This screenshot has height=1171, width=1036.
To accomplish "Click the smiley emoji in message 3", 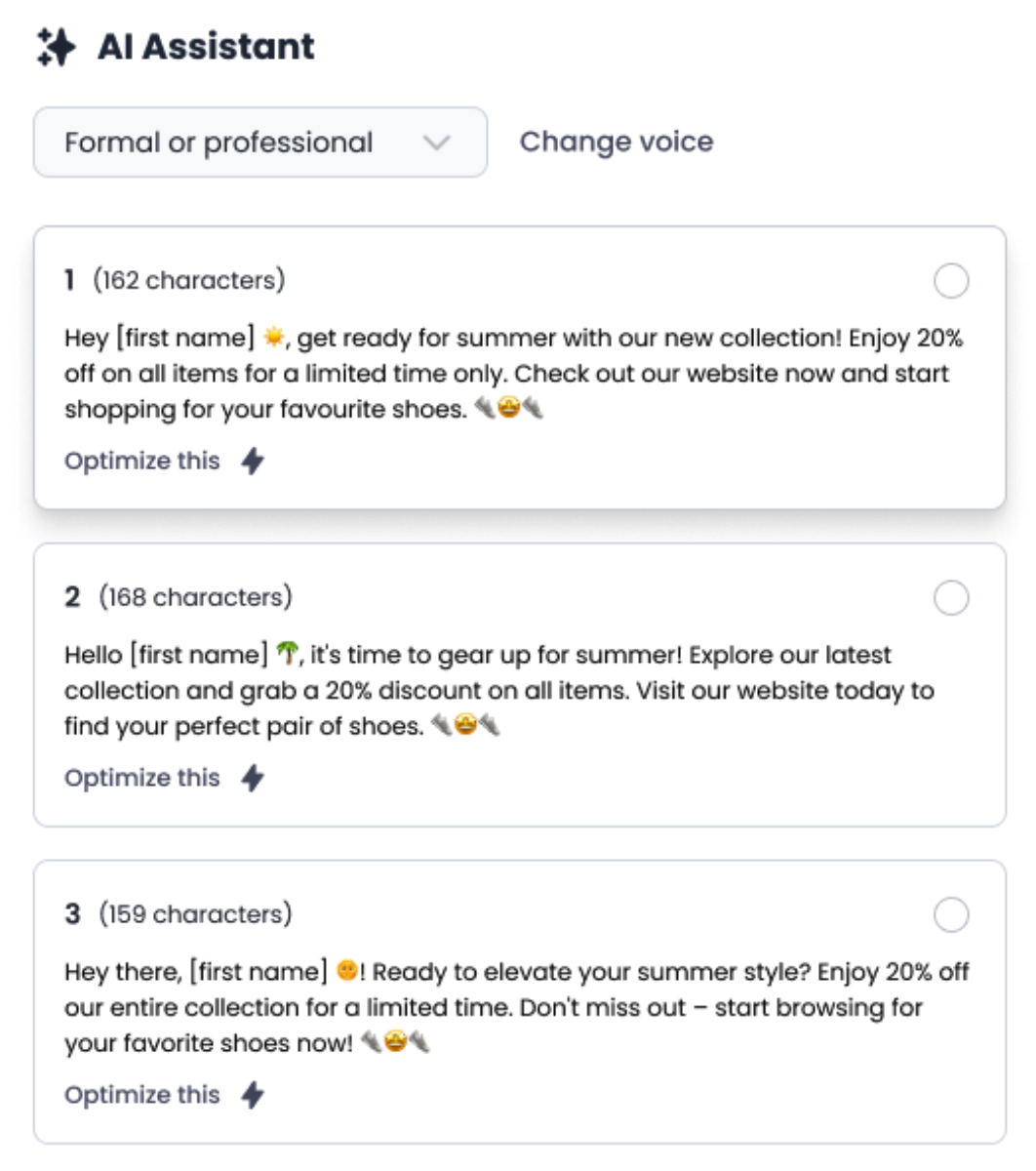I will (x=346, y=971).
